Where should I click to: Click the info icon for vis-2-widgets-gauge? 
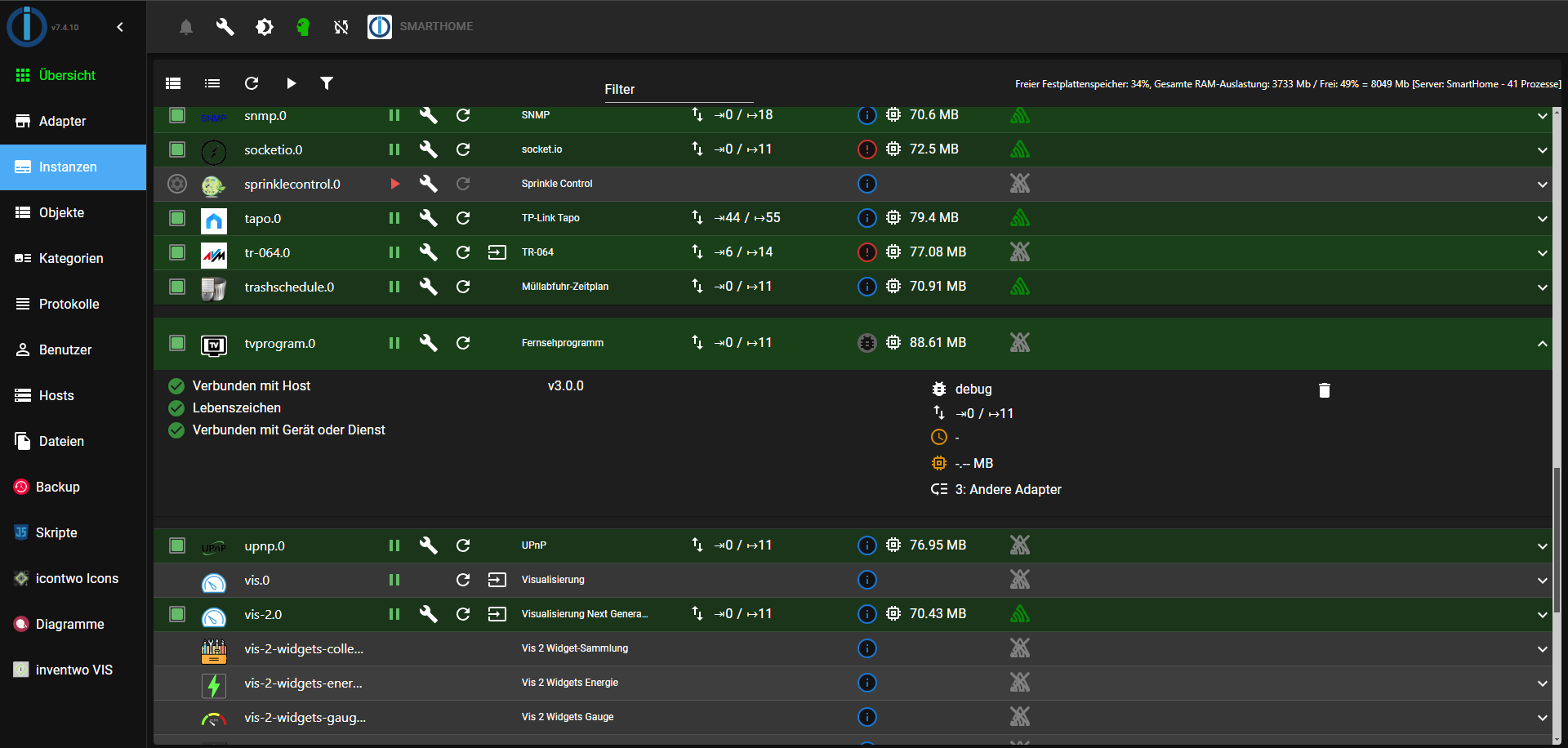click(x=867, y=717)
